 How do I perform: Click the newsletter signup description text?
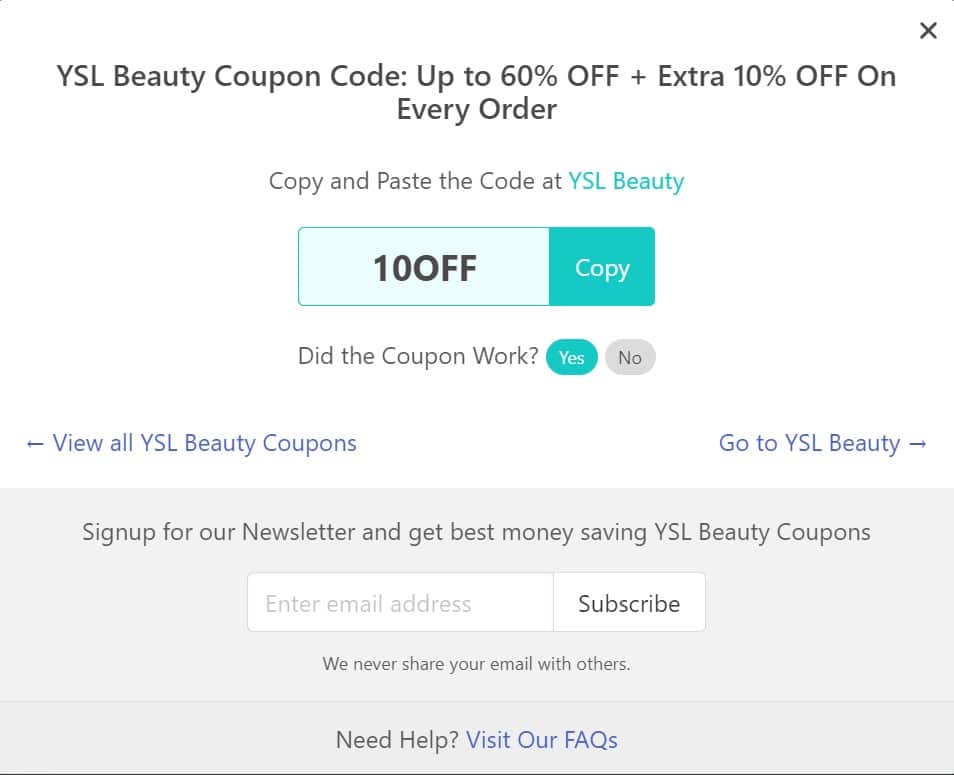[476, 532]
